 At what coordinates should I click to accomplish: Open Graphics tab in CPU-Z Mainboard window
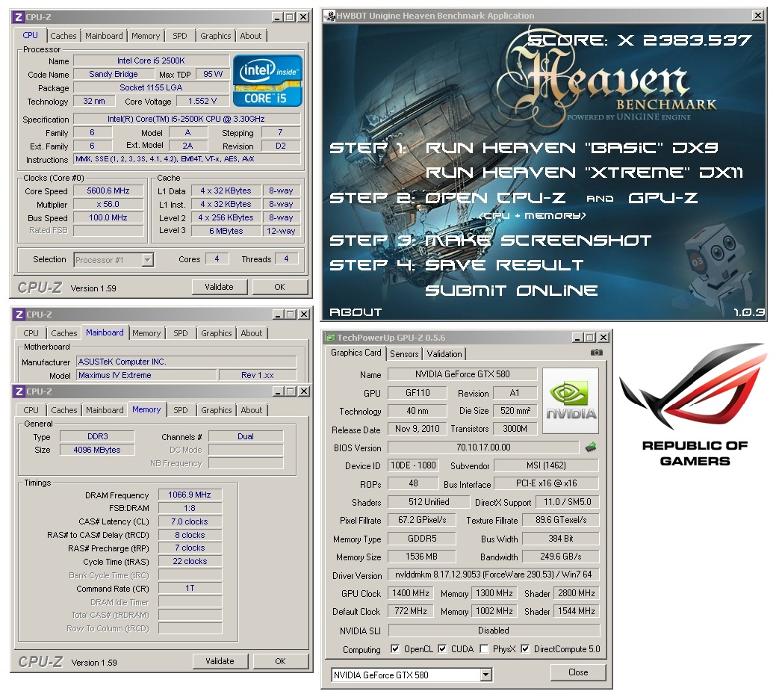tap(216, 333)
